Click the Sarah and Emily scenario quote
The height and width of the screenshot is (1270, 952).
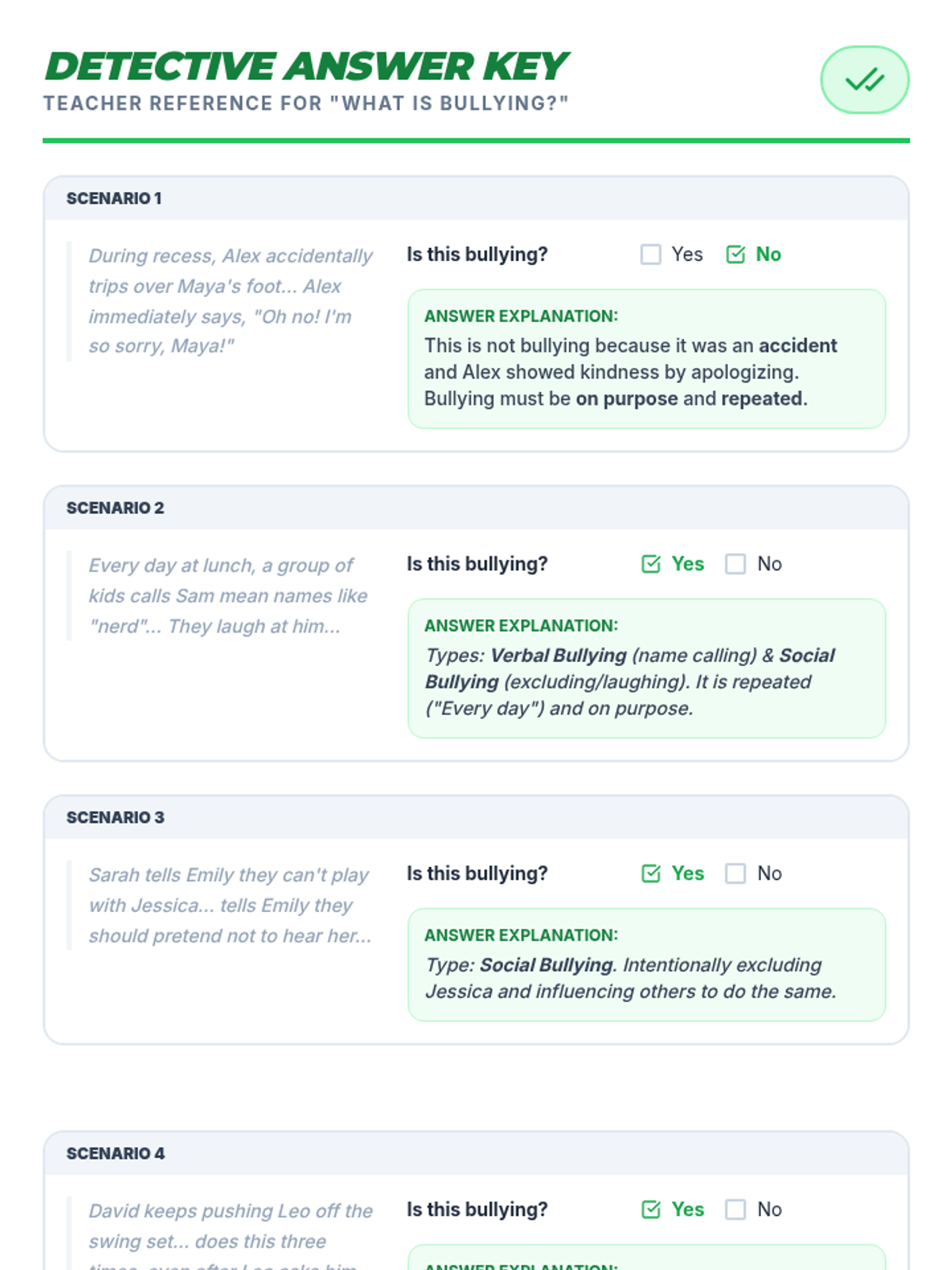pyautogui.click(x=228, y=906)
